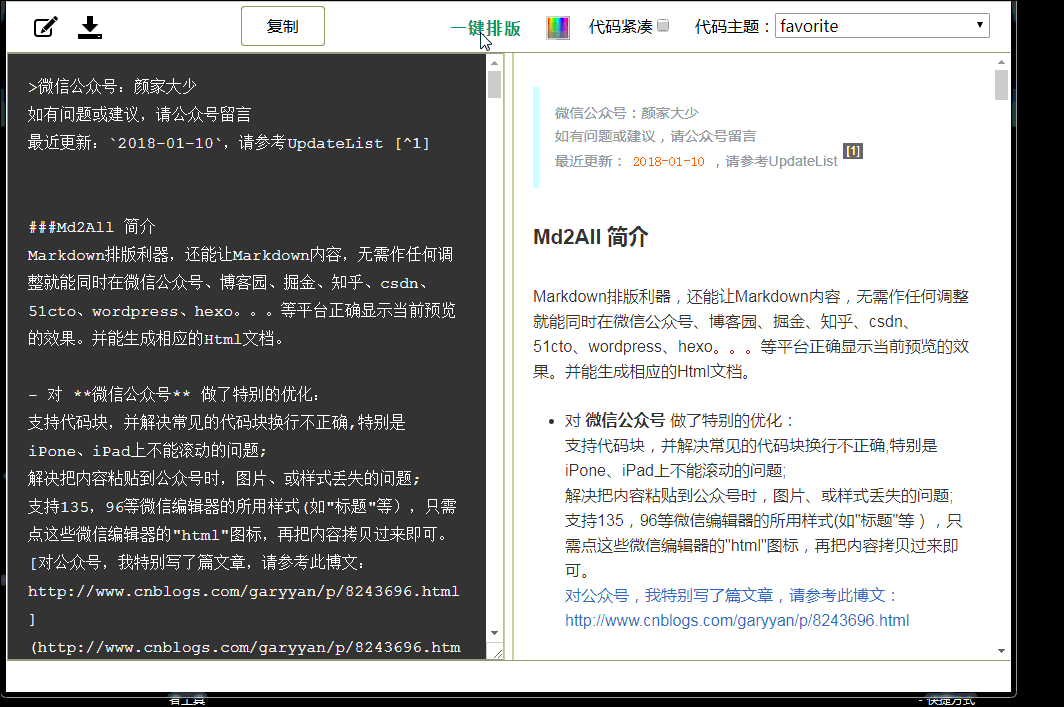Open the 代码主题 favorite dropdown
The height and width of the screenshot is (707, 1064).
point(882,26)
